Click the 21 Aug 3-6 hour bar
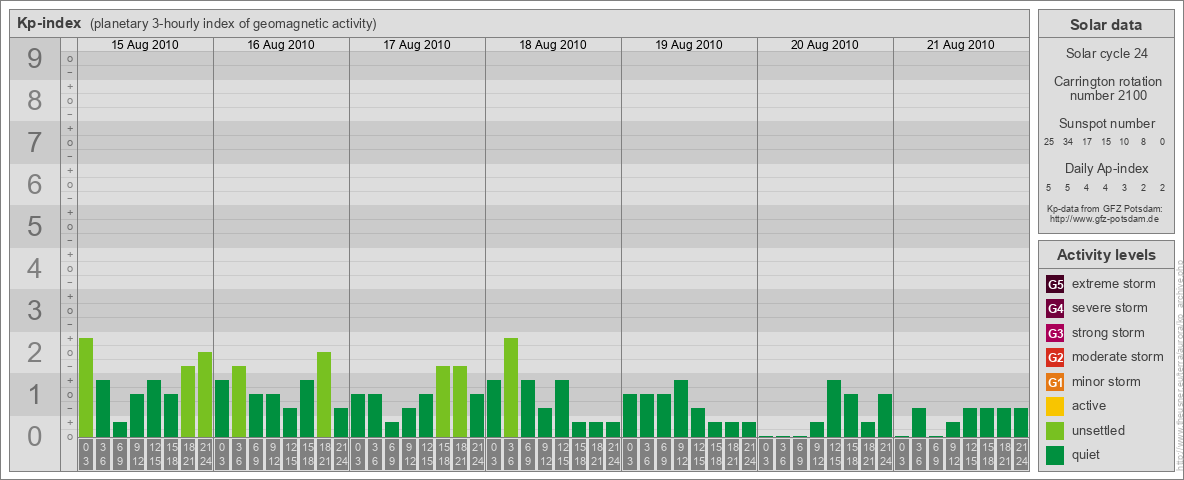The height and width of the screenshot is (480, 1184). [x=918, y=423]
